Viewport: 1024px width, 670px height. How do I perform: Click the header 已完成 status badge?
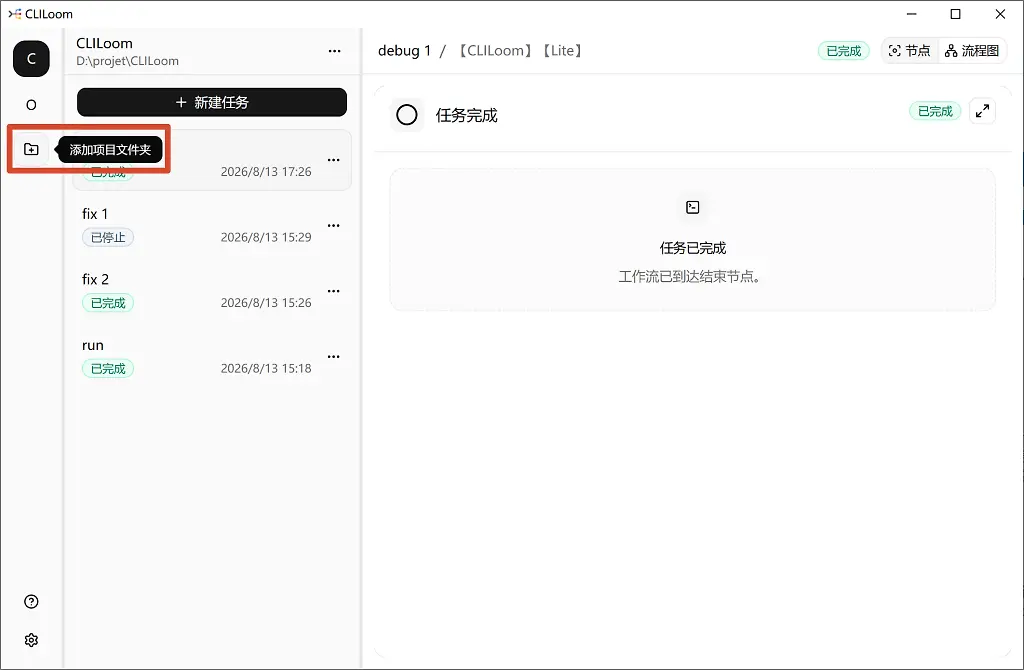844,51
